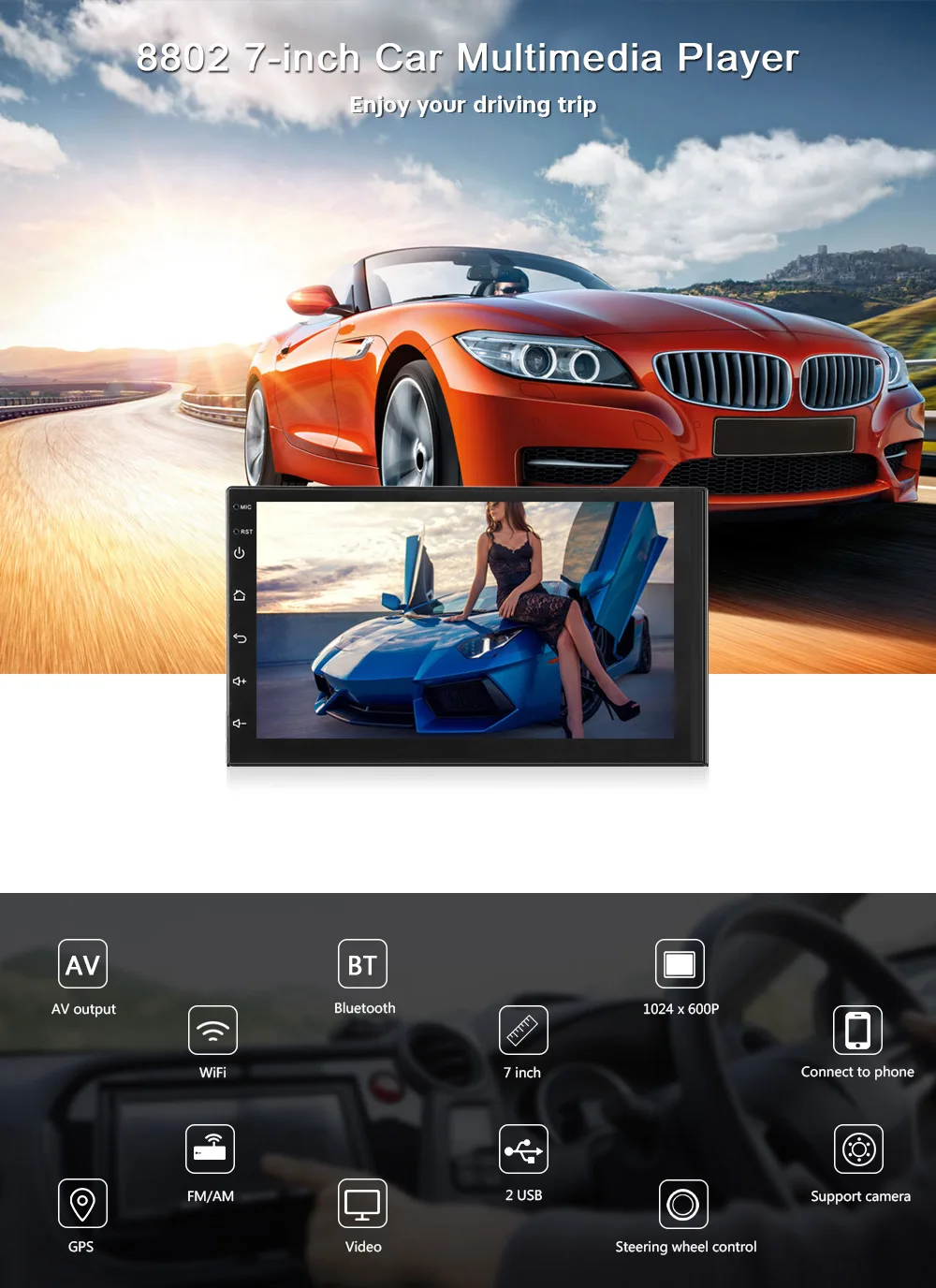The image size is (936, 1288).
Task: Select the AV output icon
Action: coord(81,964)
